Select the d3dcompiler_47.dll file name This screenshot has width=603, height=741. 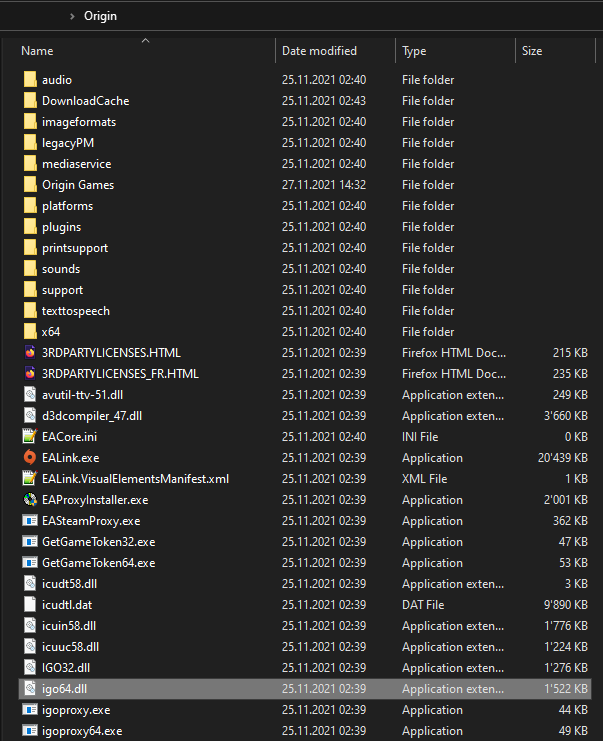coord(92,416)
